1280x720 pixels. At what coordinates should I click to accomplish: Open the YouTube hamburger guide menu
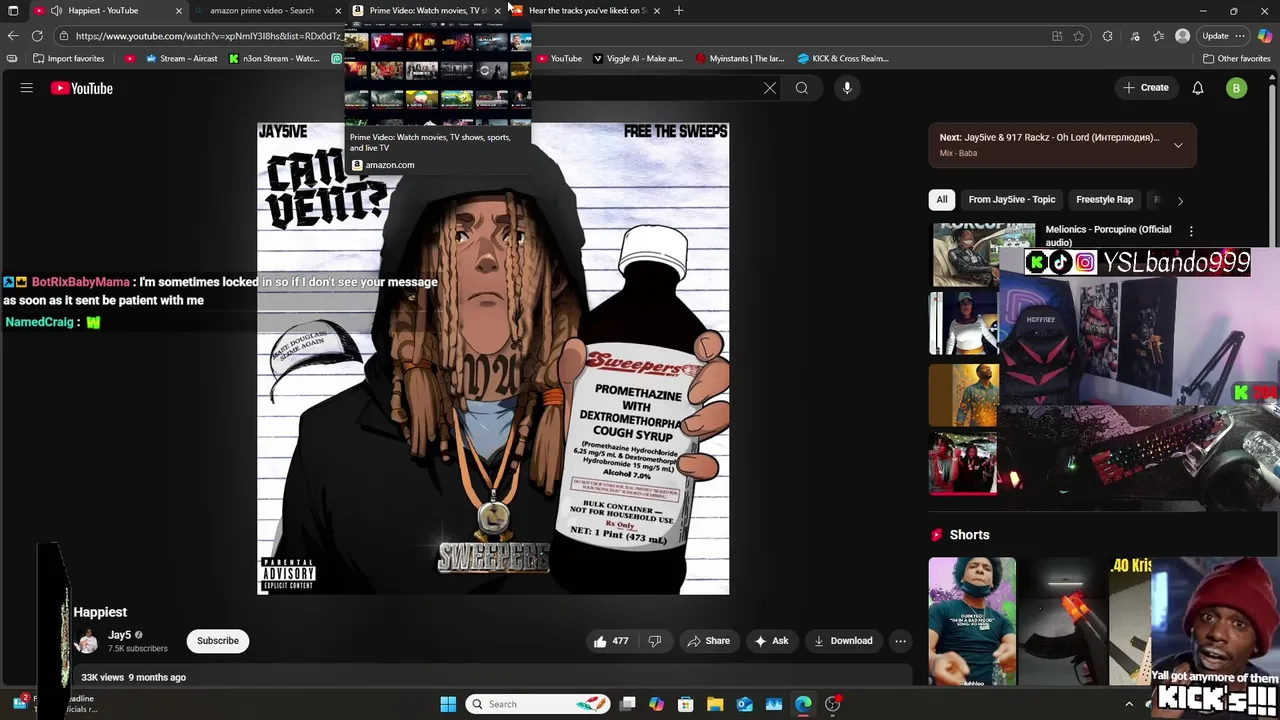(x=27, y=88)
